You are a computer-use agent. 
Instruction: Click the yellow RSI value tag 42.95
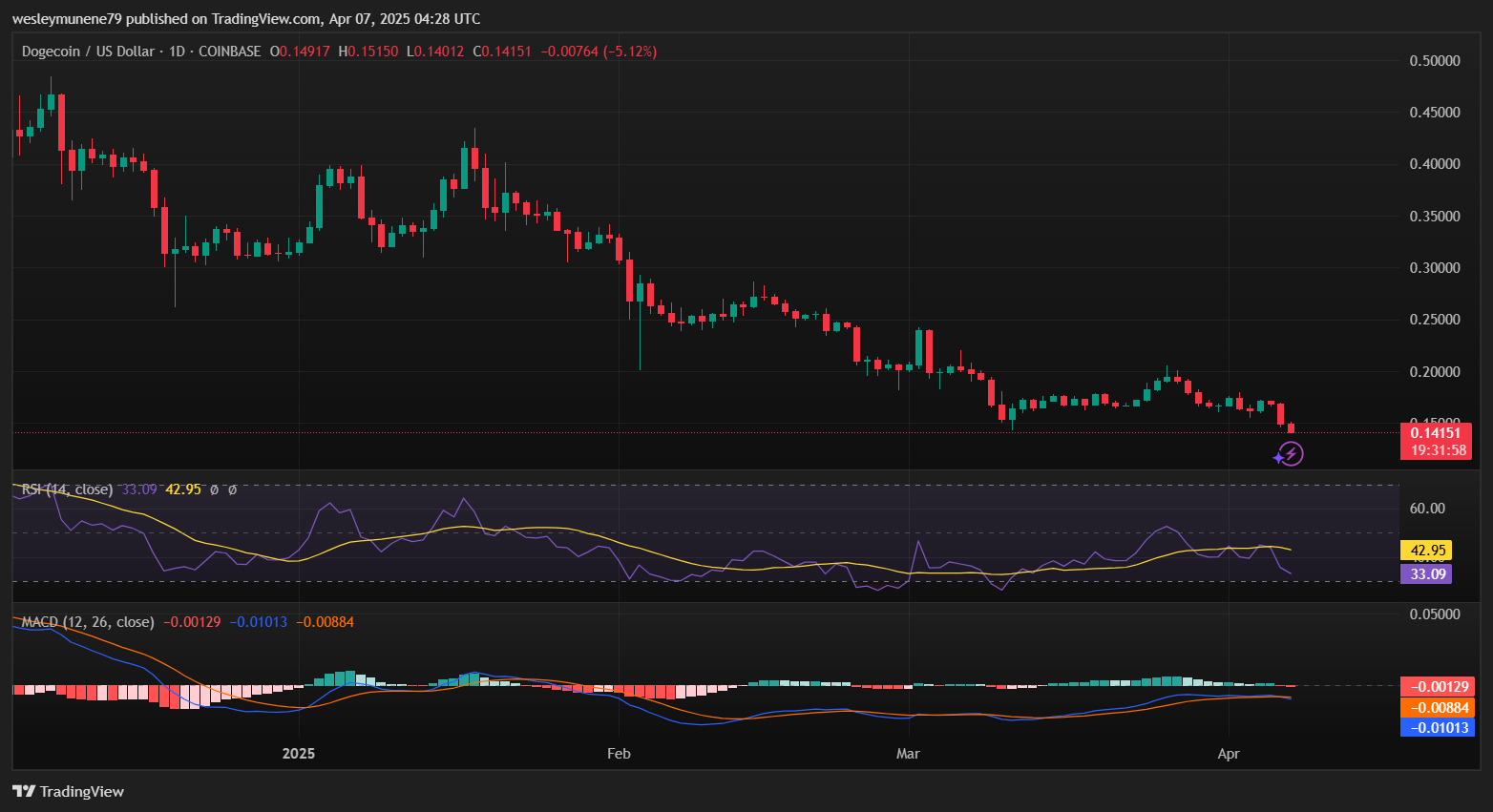coord(1426,551)
